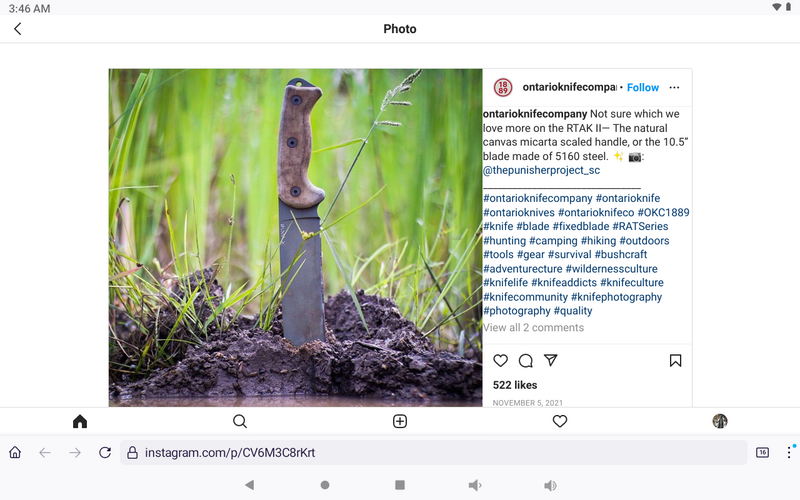
Task: Open @thepunisherproject_sc mention
Action: [541, 170]
